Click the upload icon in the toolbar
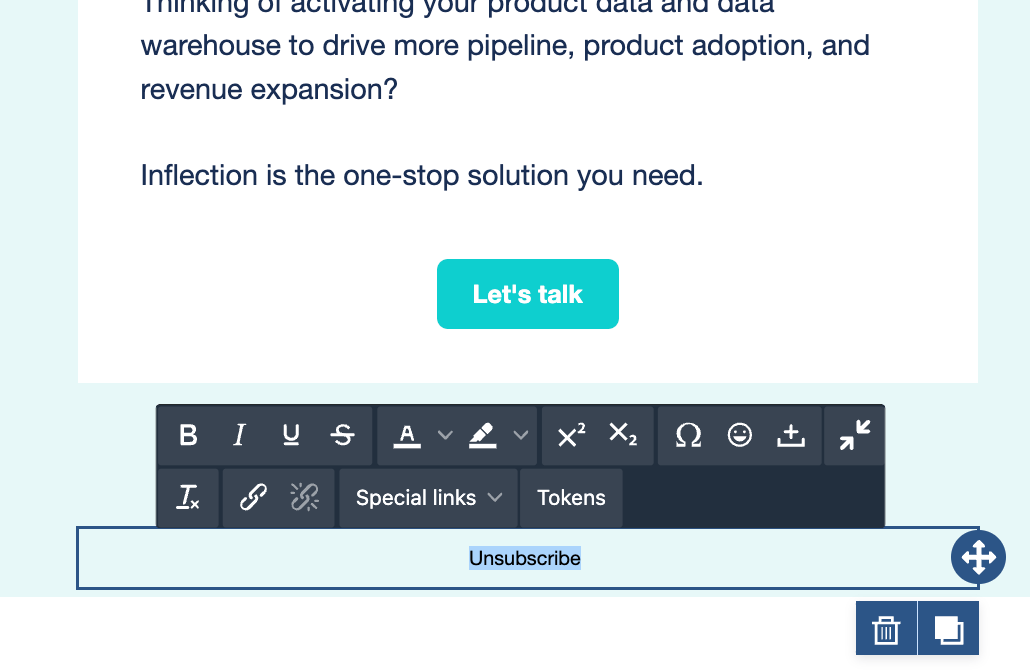The height and width of the screenshot is (670, 1030). click(x=791, y=435)
